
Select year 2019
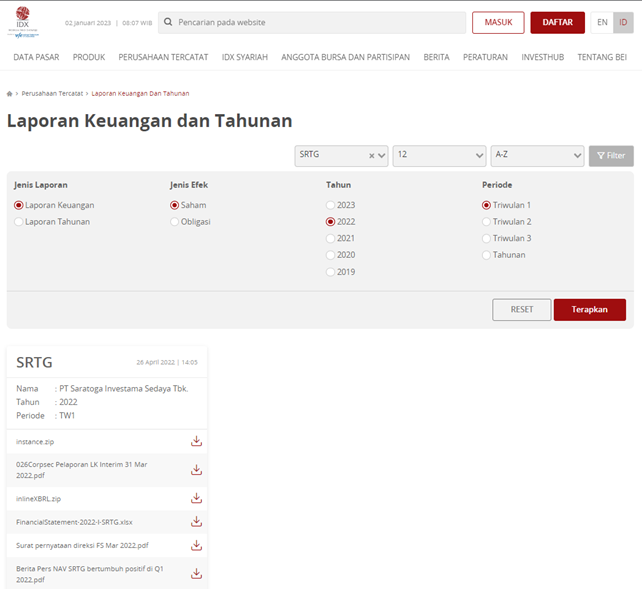tap(330, 272)
